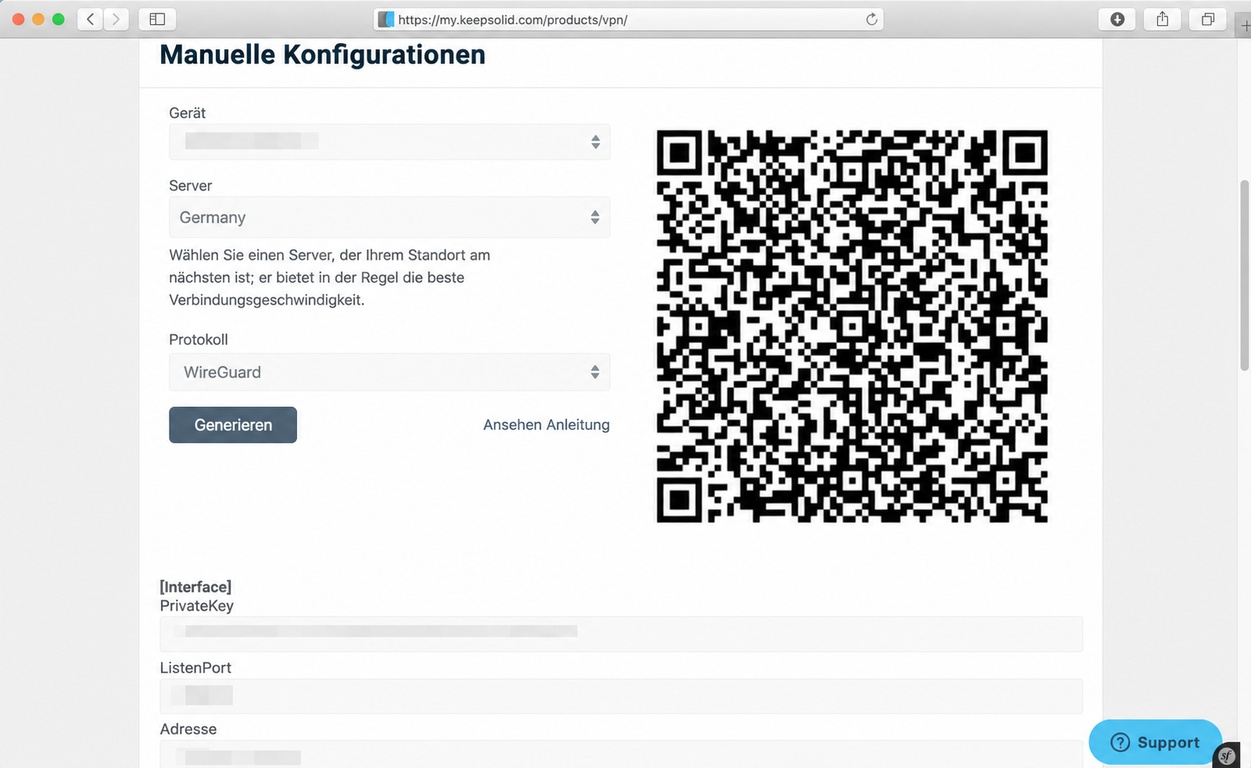Screen dimensions: 1251x768
Task: Open the Safari downloads list
Action: [1118, 19]
